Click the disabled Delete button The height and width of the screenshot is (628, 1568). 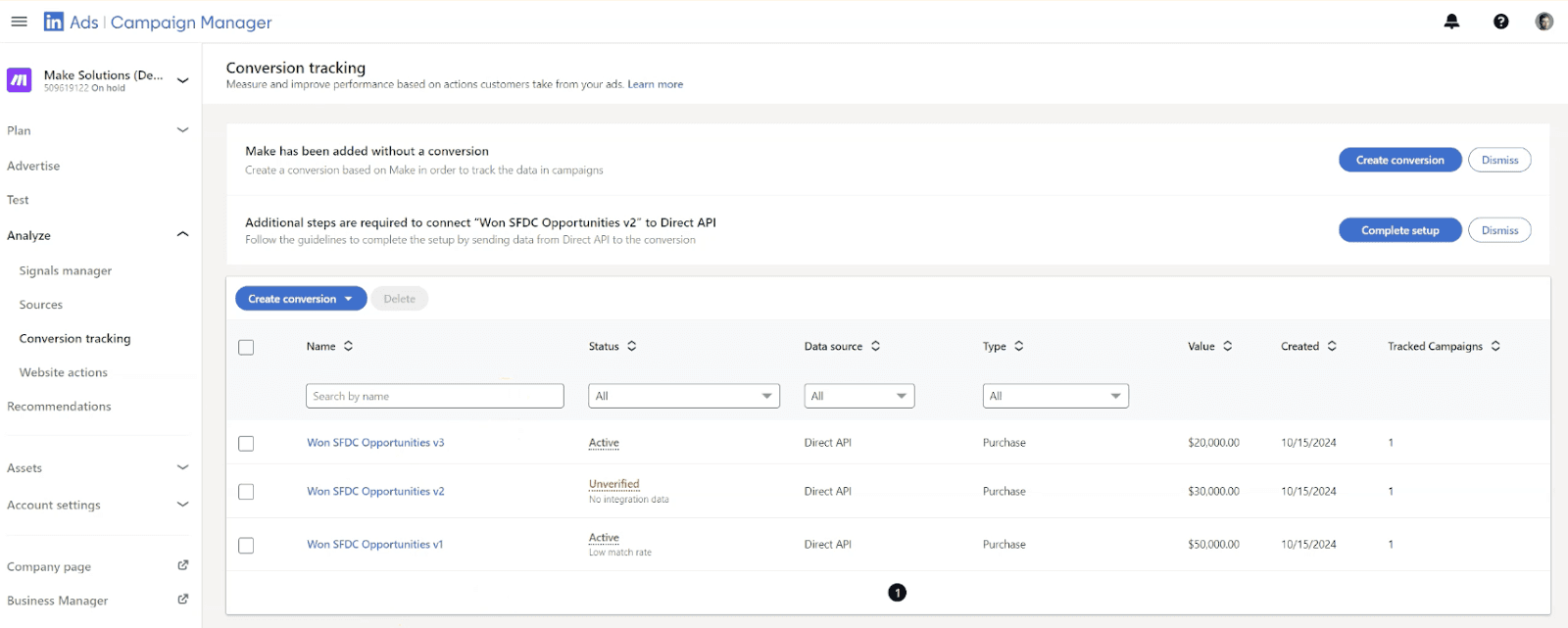pos(399,299)
